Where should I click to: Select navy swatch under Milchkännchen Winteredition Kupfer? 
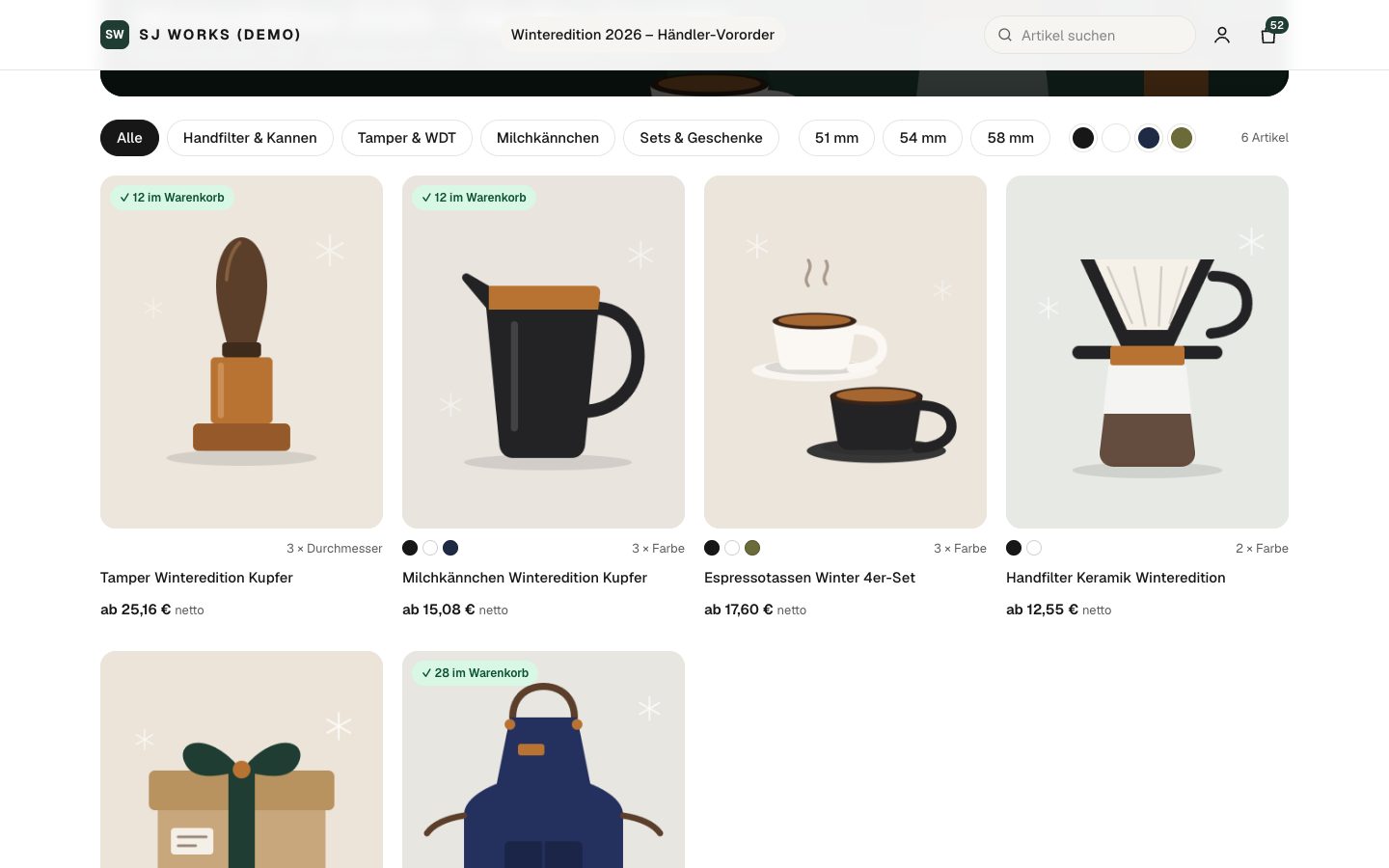click(x=450, y=548)
